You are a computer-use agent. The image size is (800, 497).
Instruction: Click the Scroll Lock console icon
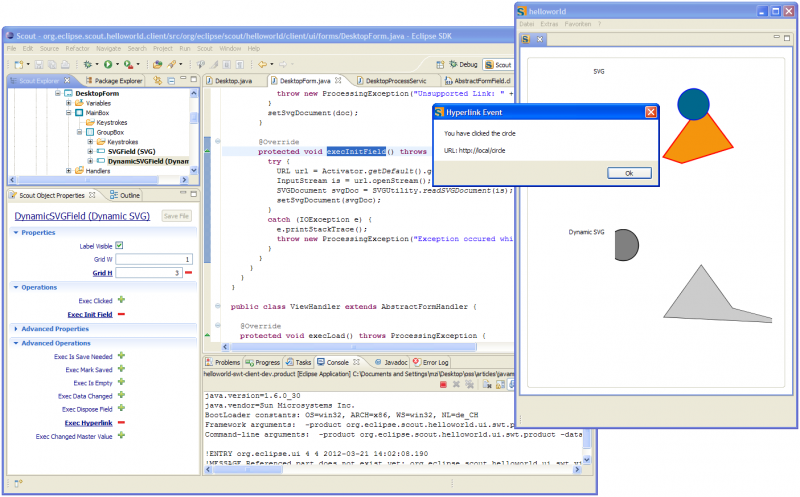501,385
